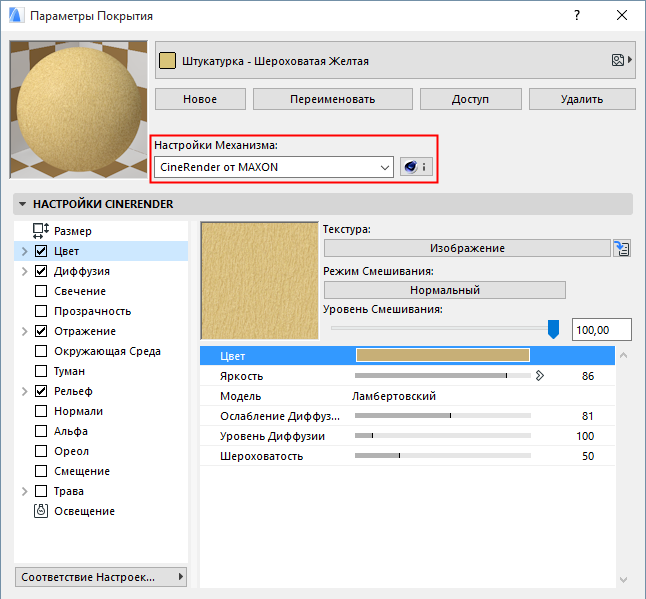Open the CineRender от MAXON engine dropdown

click(x=274, y=167)
